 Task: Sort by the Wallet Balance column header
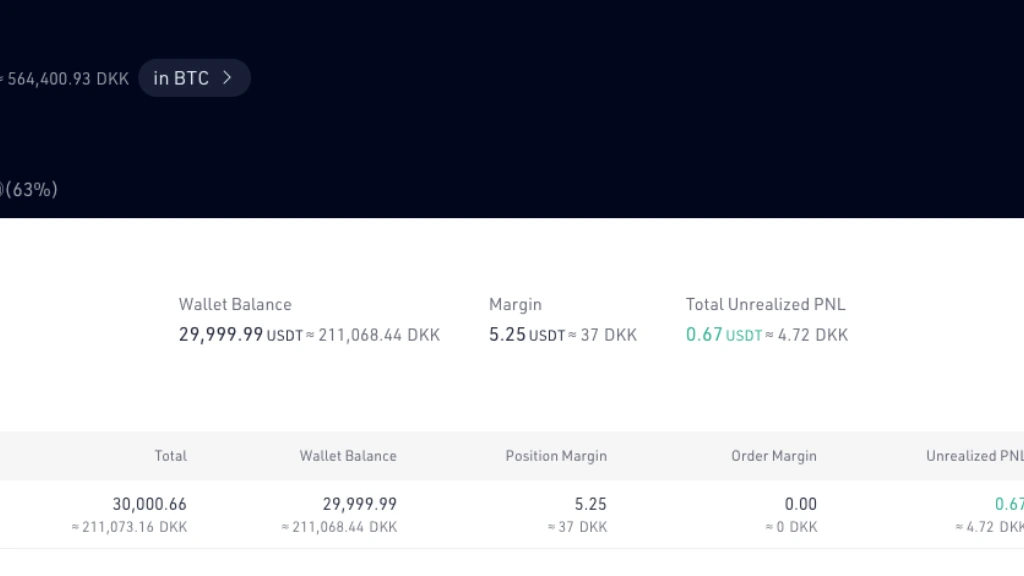pos(348,456)
